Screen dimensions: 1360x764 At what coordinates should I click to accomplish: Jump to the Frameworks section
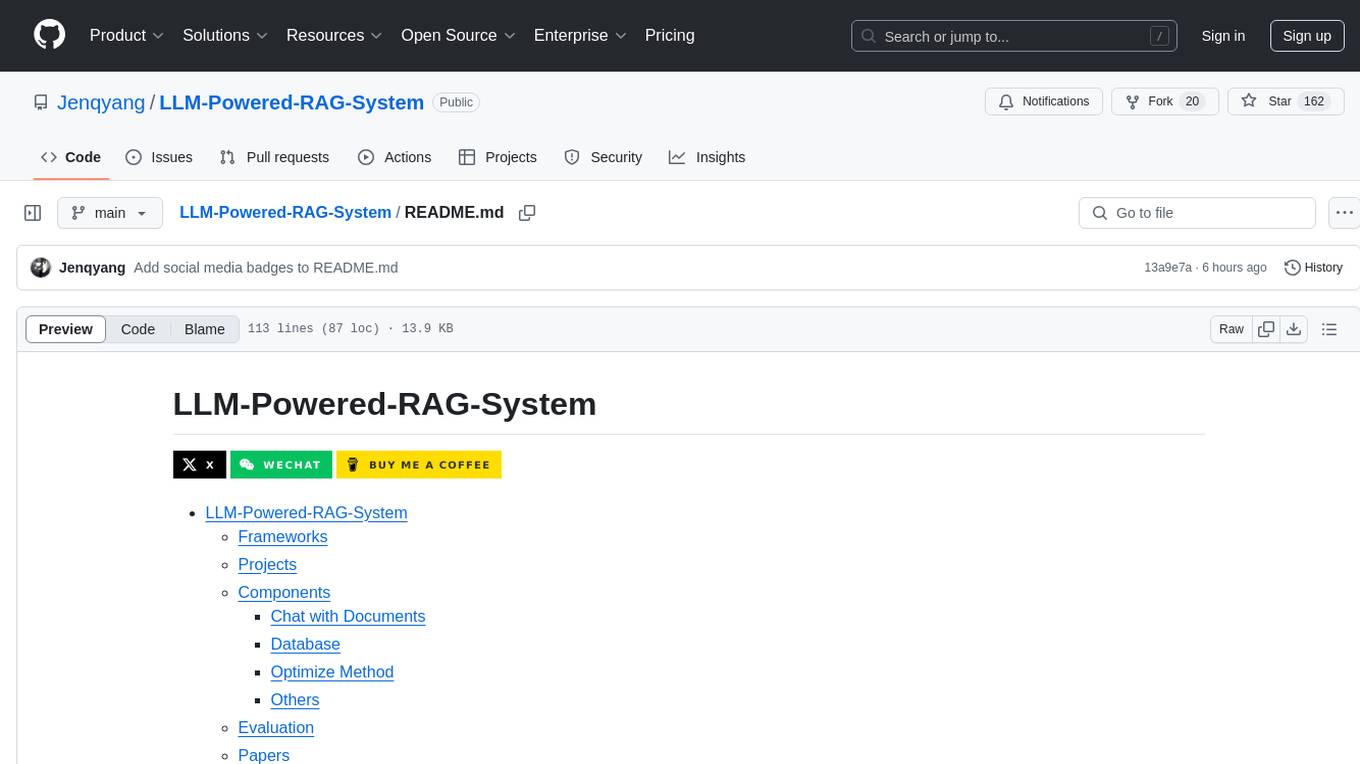pyautogui.click(x=283, y=537)
